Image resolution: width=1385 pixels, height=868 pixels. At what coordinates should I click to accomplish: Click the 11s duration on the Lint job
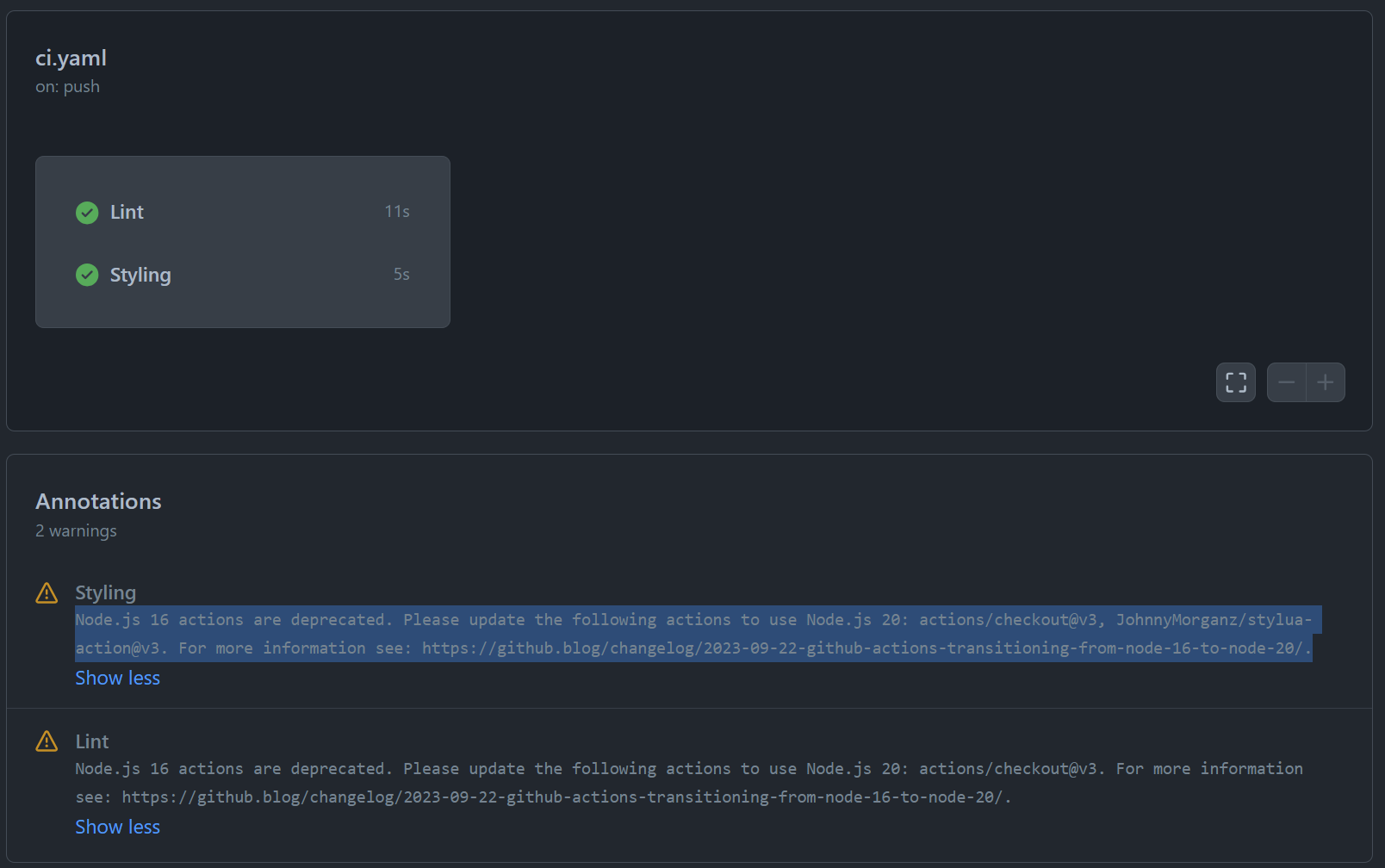pos(396,211)
